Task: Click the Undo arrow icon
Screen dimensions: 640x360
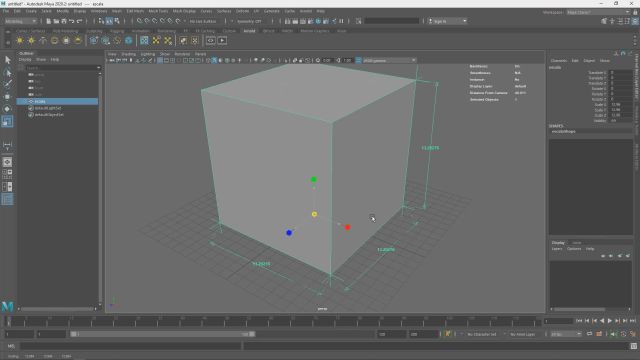Action: [72, 21]
